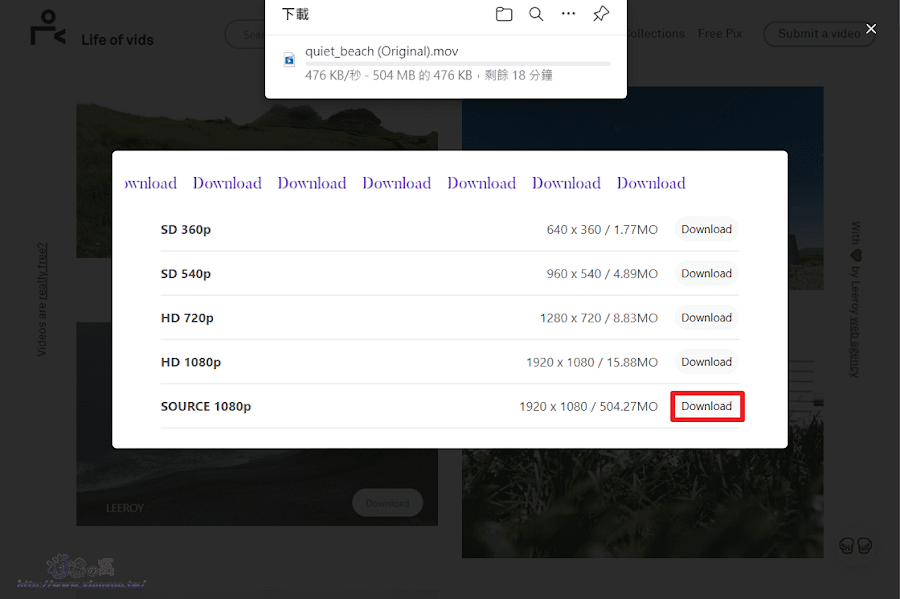Click the emoji chat icon bottom right

[x=855, y=545]
